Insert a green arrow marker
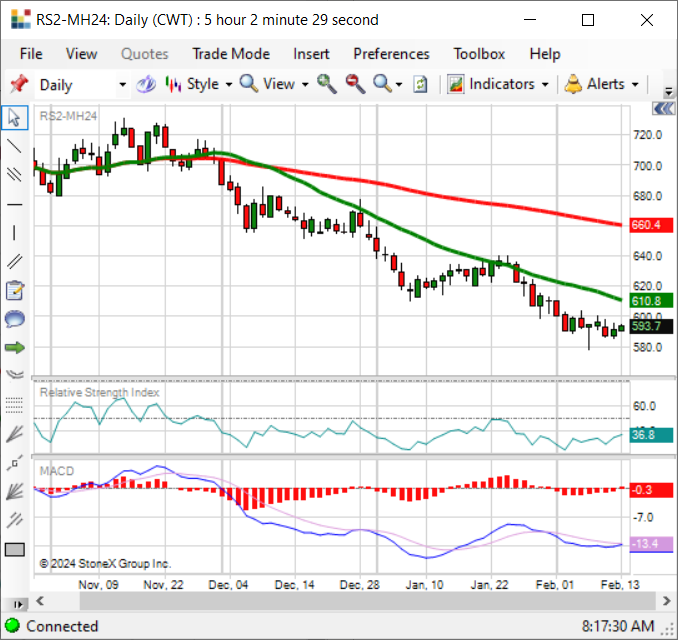Image resolution: width=678 pixels, height=640 pixels. (x=15, y=348)
